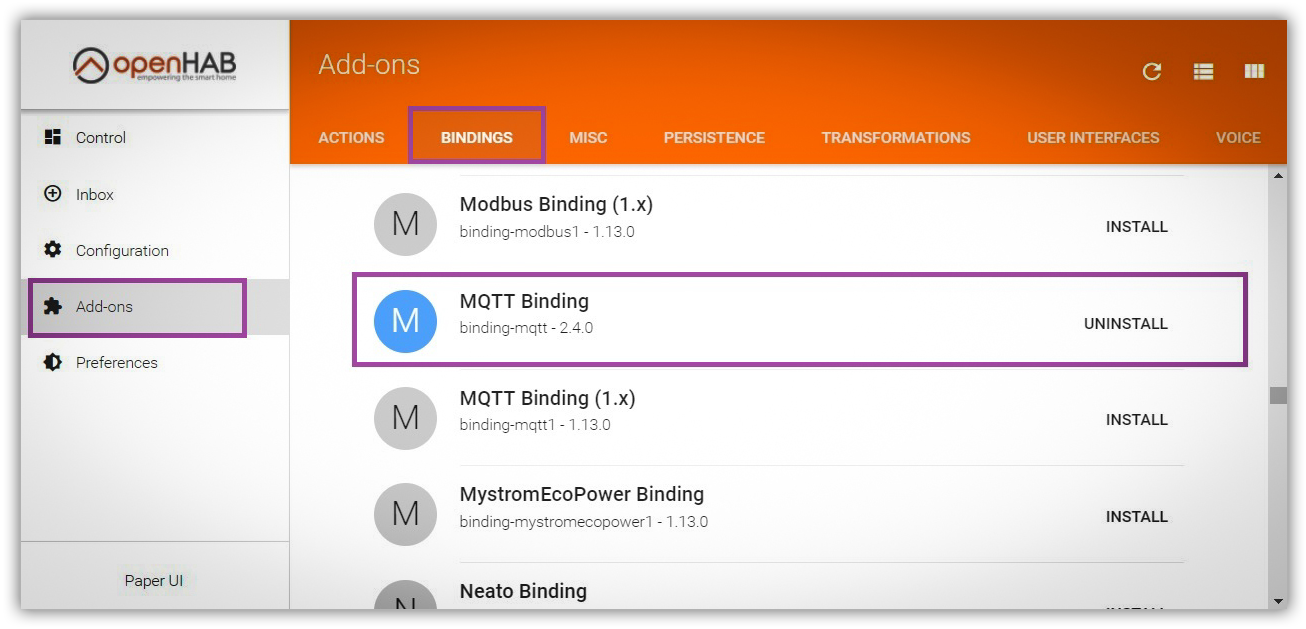Click the scrollbar down arrow
This screenshot has width=1306, height=629.
pos(1278,601)
